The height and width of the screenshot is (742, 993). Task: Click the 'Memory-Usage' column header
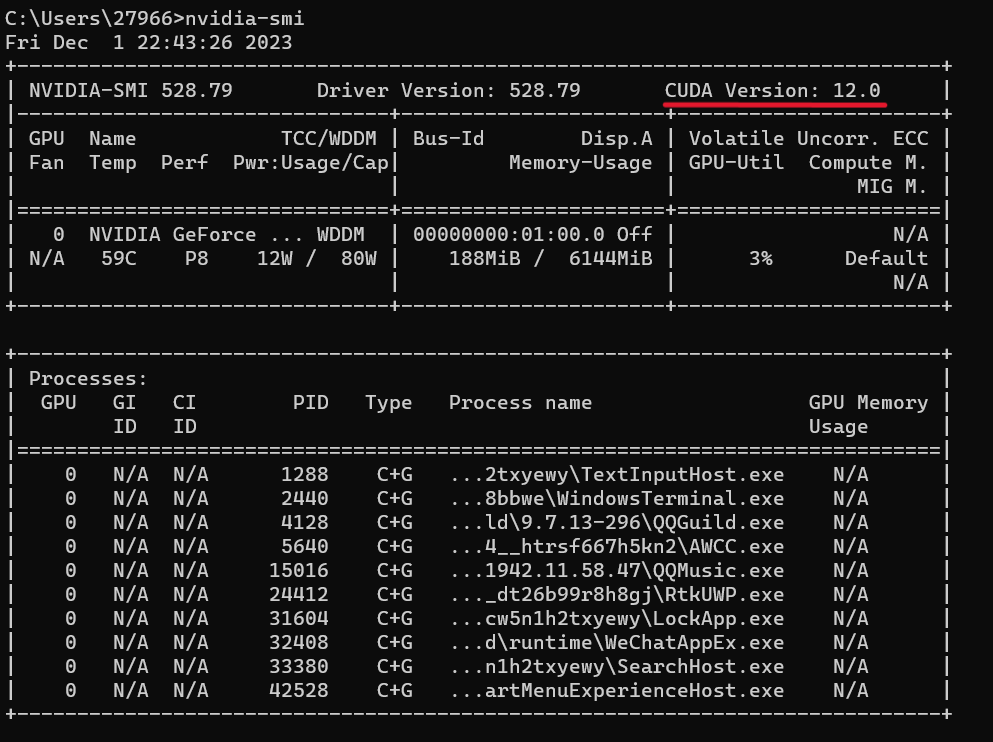click(x=581, y=163)
